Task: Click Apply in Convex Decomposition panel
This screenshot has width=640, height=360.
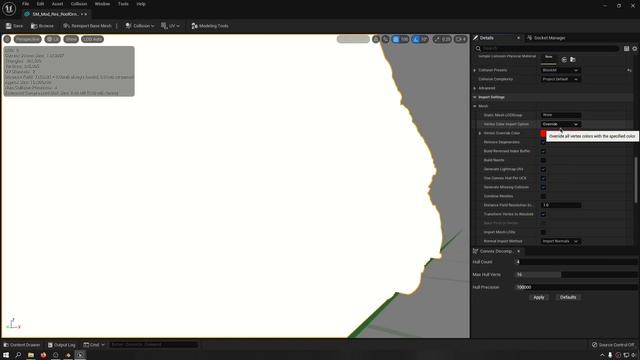Action: pyautogui.click(x=539, y=297)
